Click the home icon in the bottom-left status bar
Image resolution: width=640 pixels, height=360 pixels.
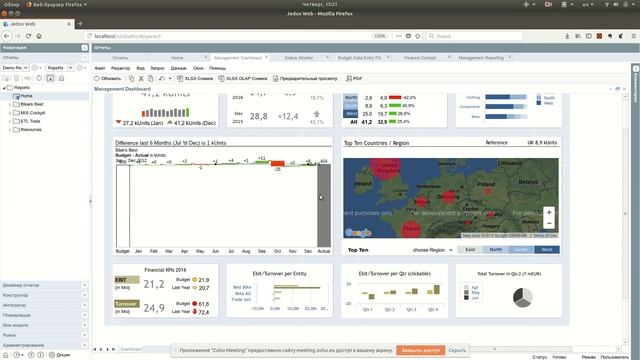[x=6, y=355]
